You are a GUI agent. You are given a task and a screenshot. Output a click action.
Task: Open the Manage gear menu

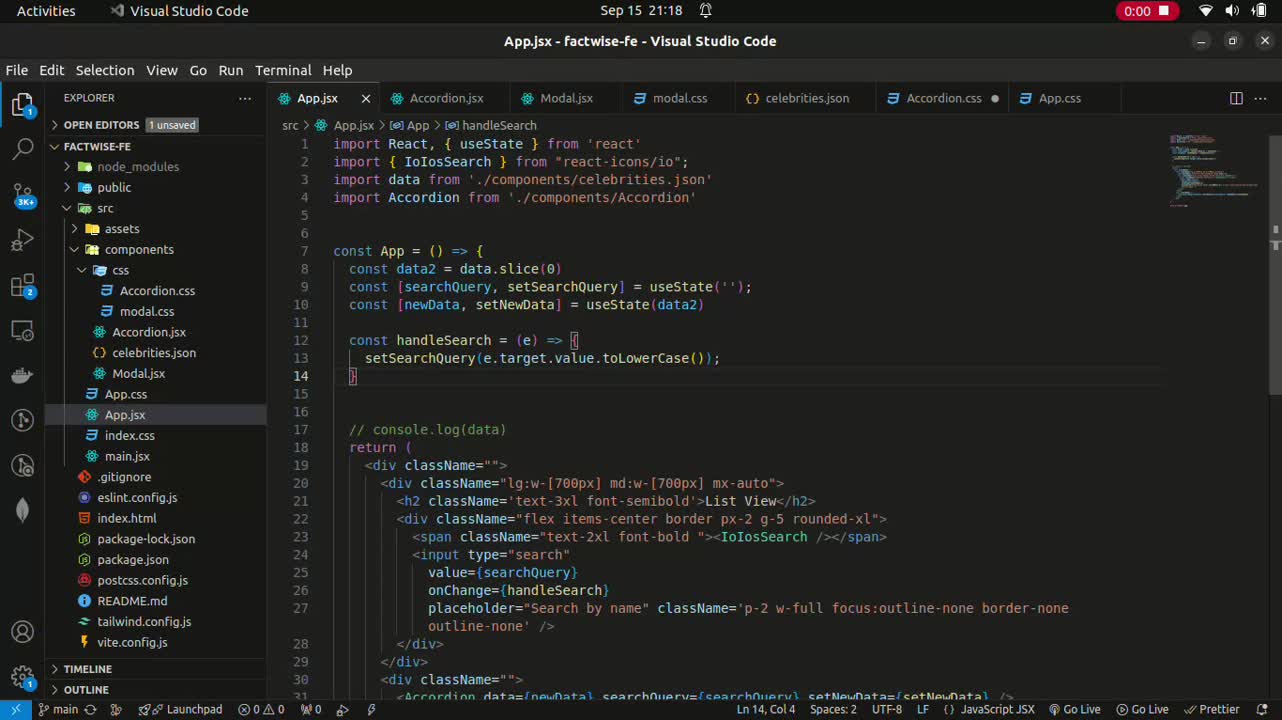[22, 677]
